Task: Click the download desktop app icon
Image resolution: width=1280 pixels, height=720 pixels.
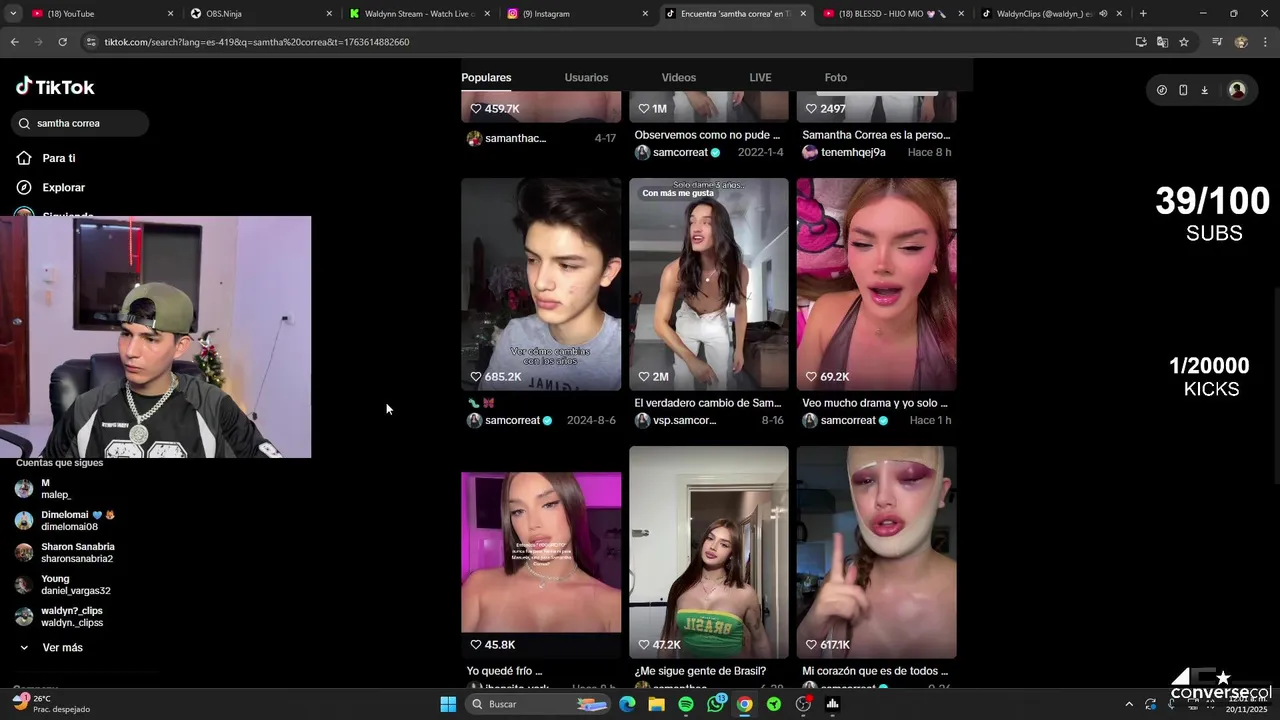Action: coord(1204,90)
